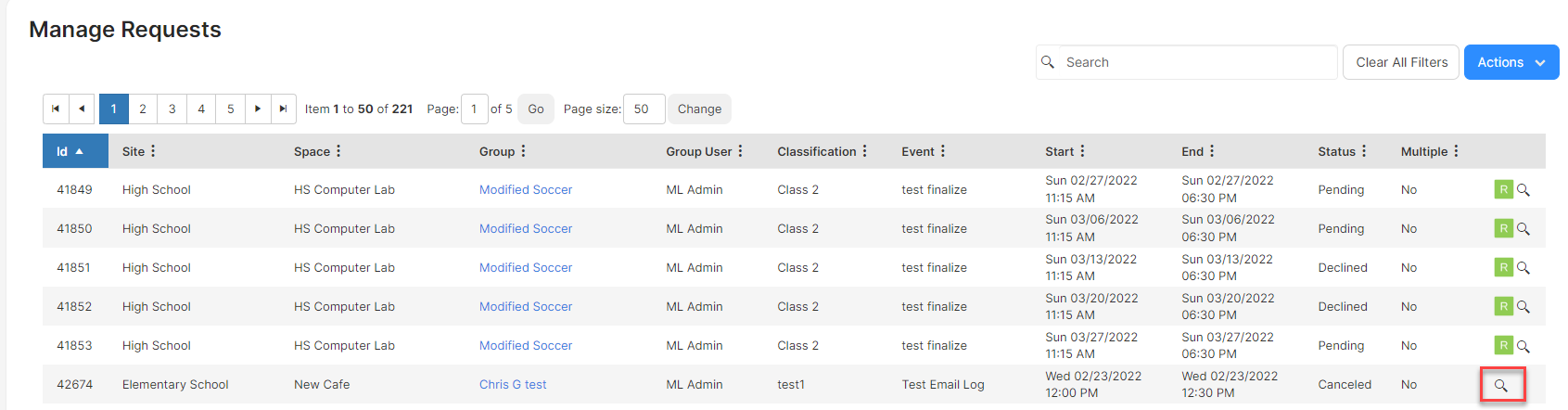Image resolution: width=1568 pixels, height=410 pixels.
Task: Go to the last page using pager icon
Action: pos(283,109)
